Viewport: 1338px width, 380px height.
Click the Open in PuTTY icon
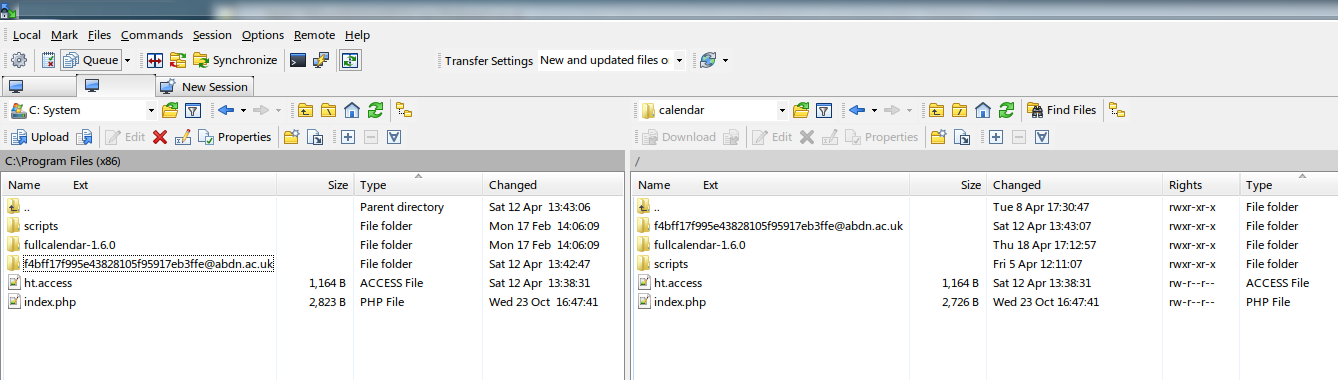point(321,60)
